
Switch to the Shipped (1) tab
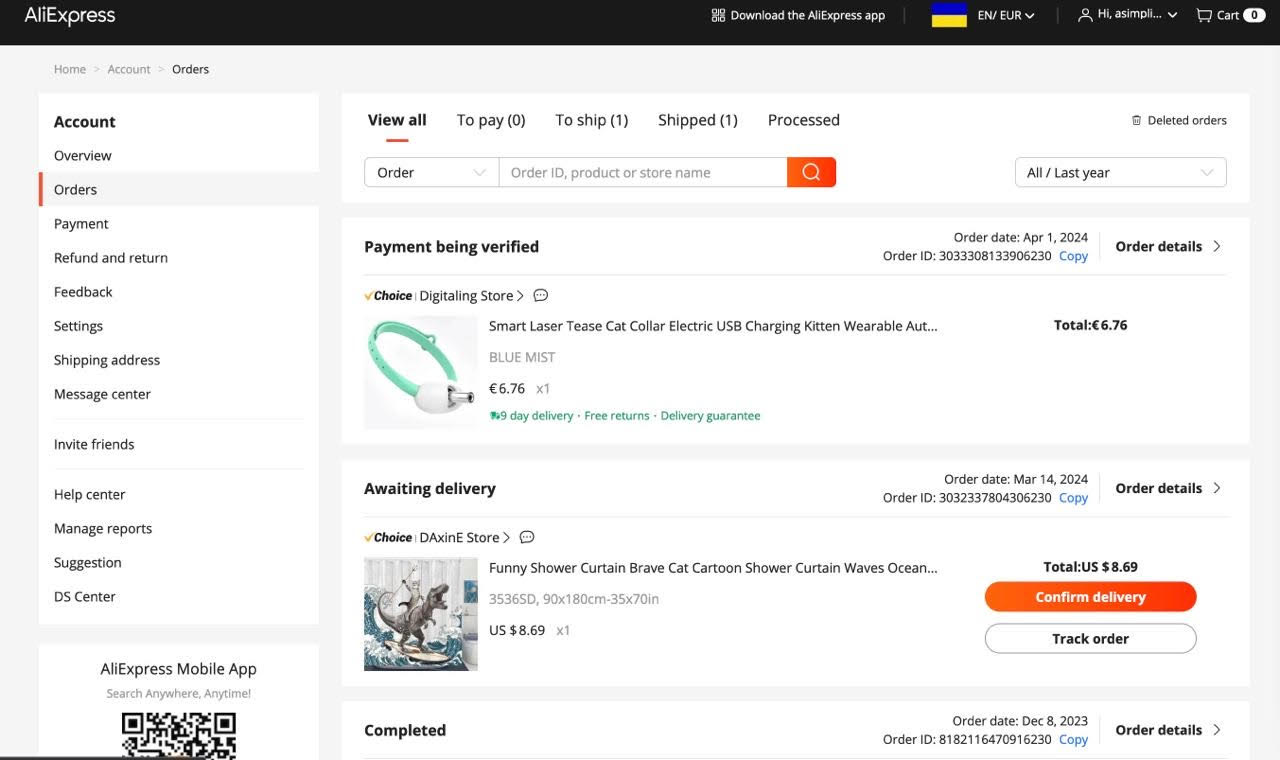698,120
